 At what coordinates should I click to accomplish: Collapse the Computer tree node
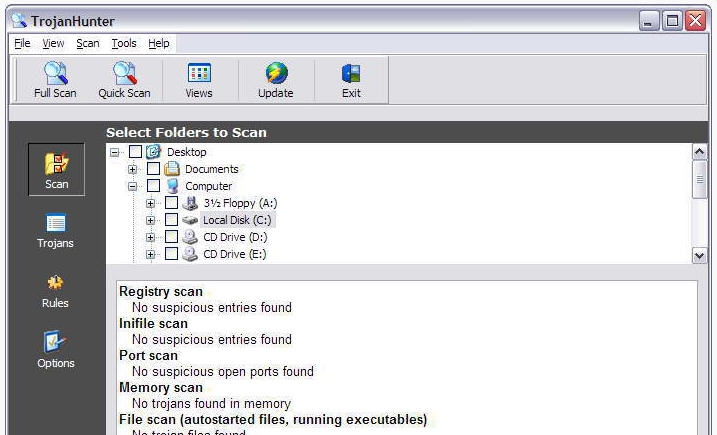tap(133, 186)
